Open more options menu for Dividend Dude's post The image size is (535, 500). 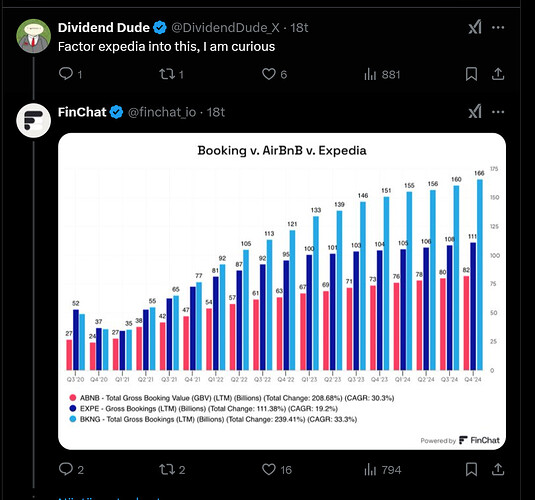(x=498, y=27)
